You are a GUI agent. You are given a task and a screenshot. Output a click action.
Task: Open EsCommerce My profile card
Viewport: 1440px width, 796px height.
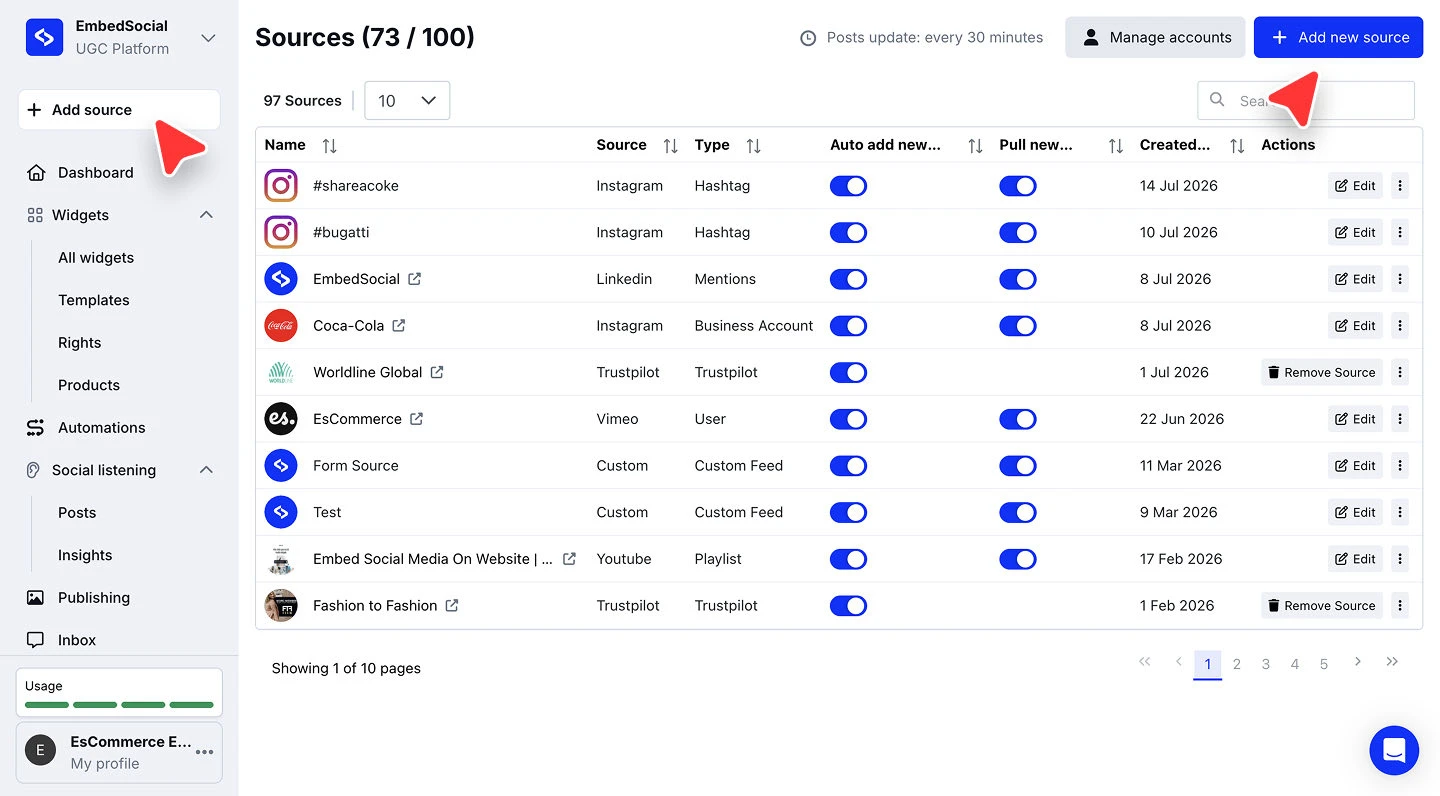[119, 752]
